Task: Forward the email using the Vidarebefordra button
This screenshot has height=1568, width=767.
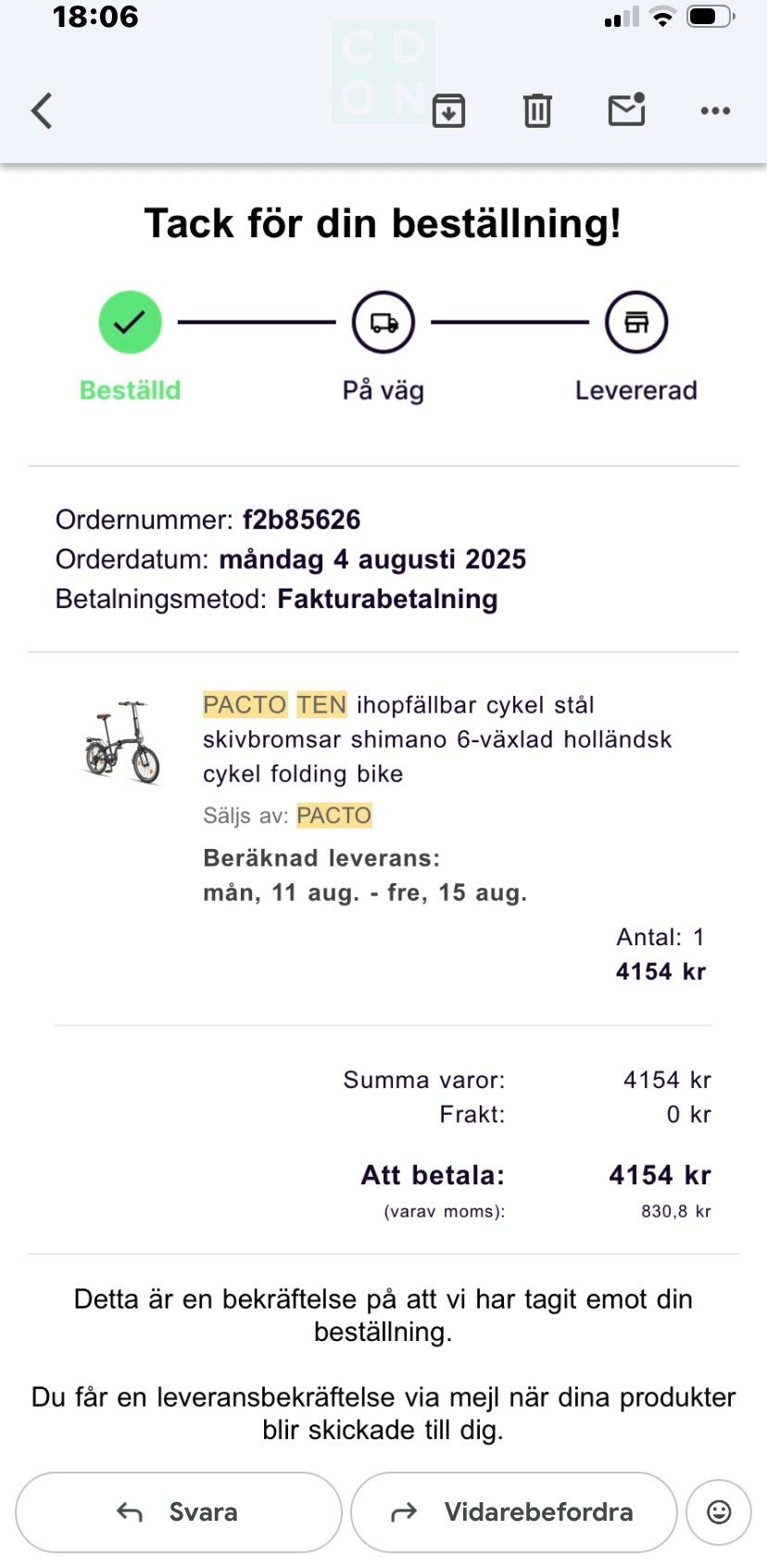Action: coord(514,1512)
